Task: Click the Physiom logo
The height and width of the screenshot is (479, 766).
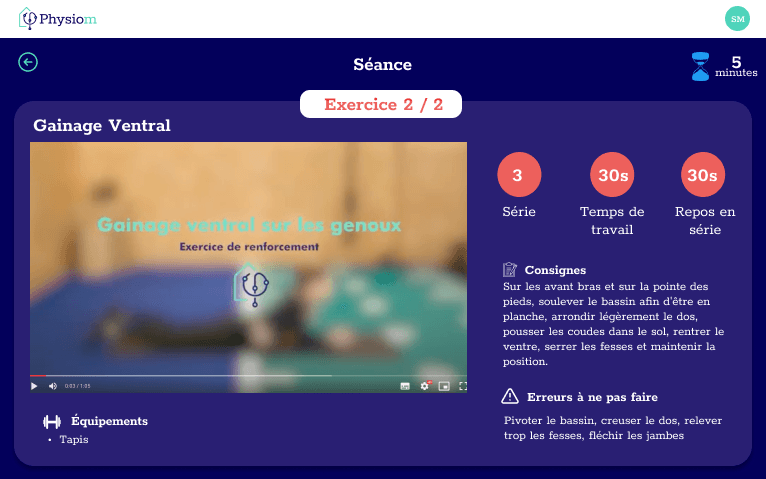Action: pyautogui.click(x=58, y=19)
